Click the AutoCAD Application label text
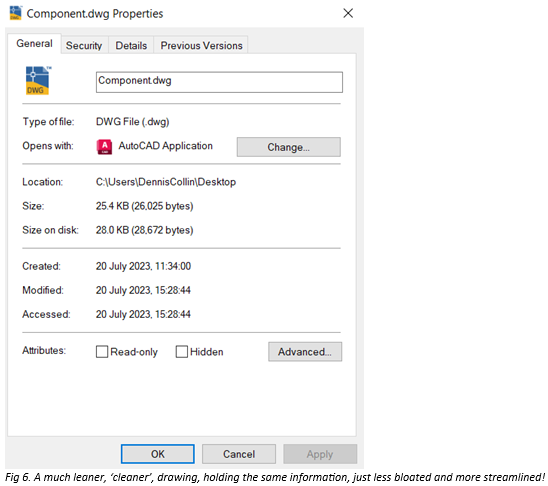The height and width of the screenshot is (486, 548). coord(166,146)
